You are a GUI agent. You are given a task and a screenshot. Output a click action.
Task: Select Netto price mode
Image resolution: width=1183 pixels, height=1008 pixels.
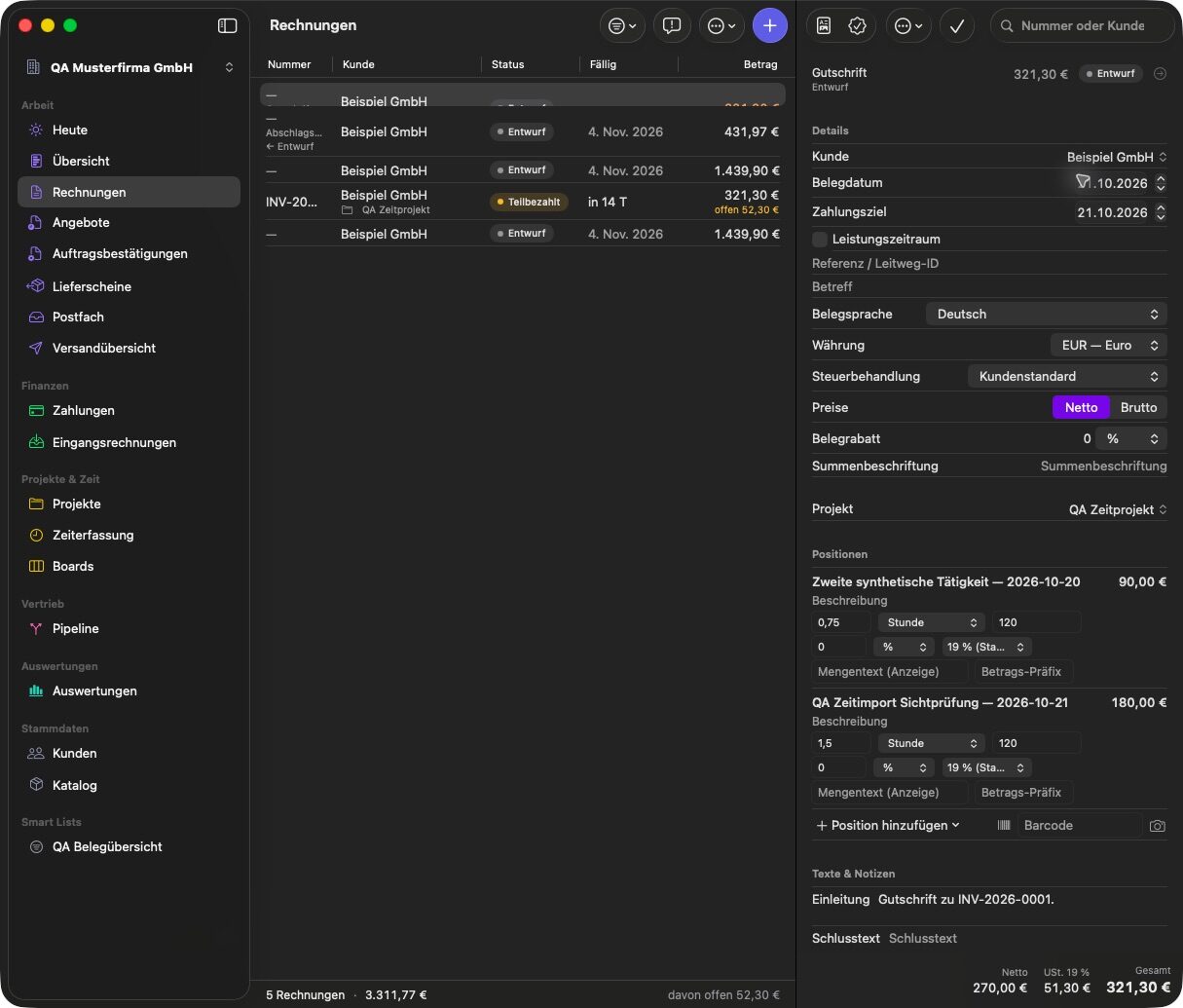click(1081, 407)
